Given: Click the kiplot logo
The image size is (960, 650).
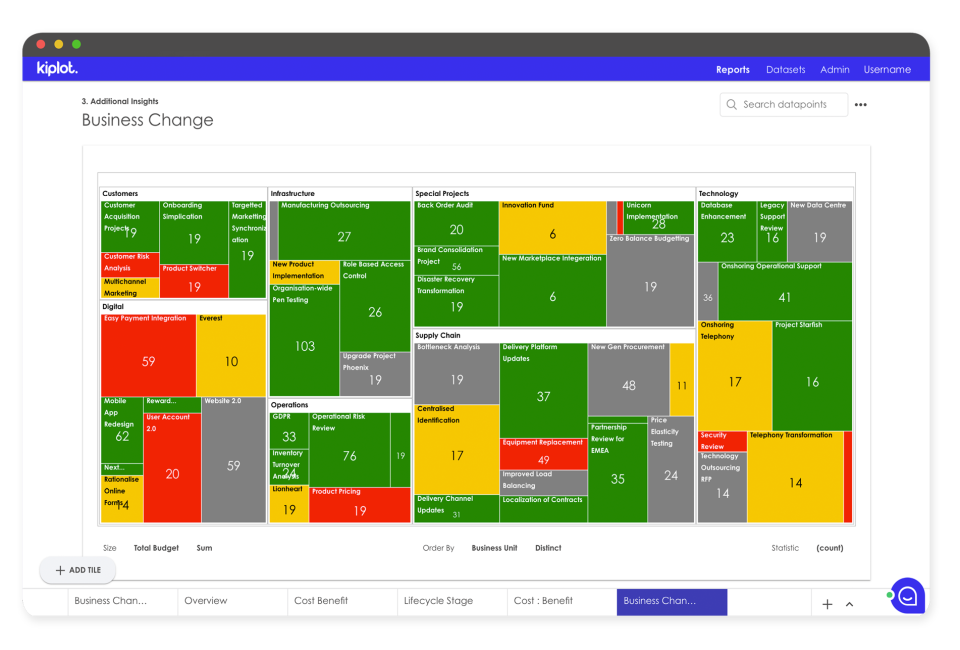Looking at the screenshot, I should point(55,69).
